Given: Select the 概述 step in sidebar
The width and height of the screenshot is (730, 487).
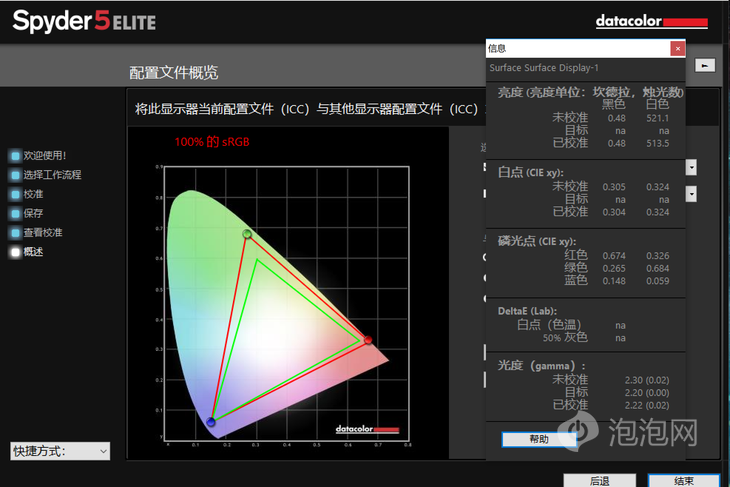Looking at the screenshot, I should [x=26, y=252].
